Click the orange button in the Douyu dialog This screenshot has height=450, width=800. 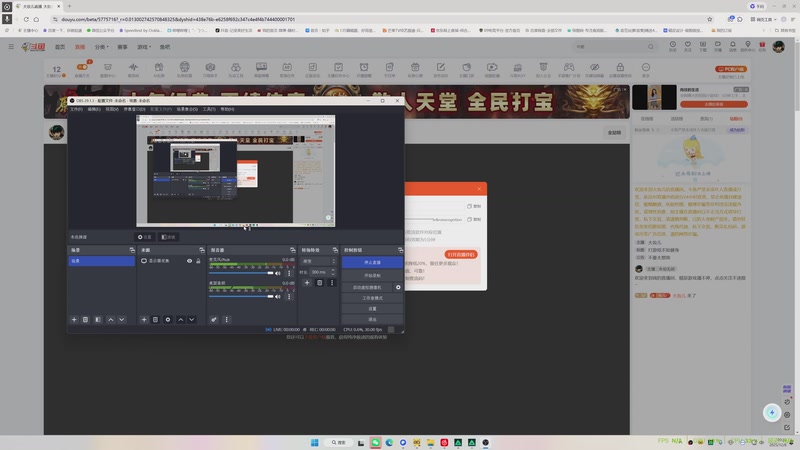click(x=461, y=254)
